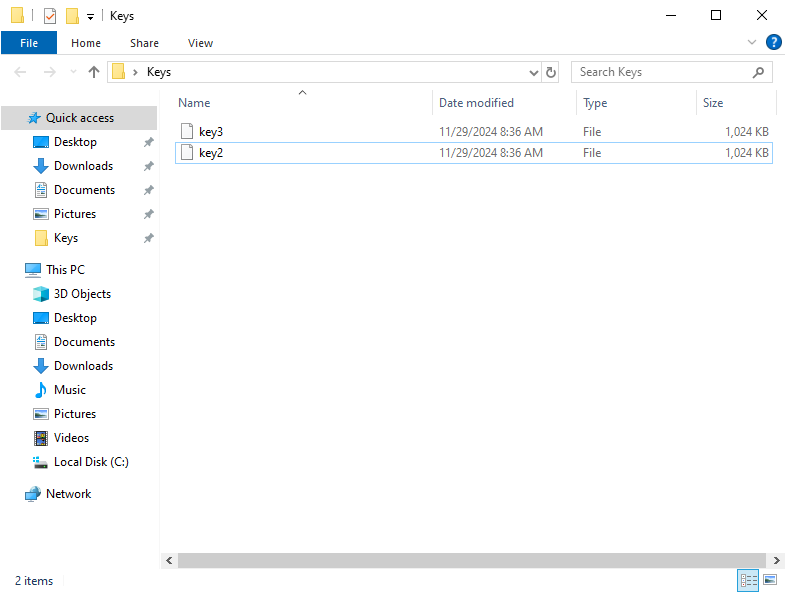Click the horizontal scrollbar left arrow
Viewport: 786px width, 593px height.
click(169, 560)
